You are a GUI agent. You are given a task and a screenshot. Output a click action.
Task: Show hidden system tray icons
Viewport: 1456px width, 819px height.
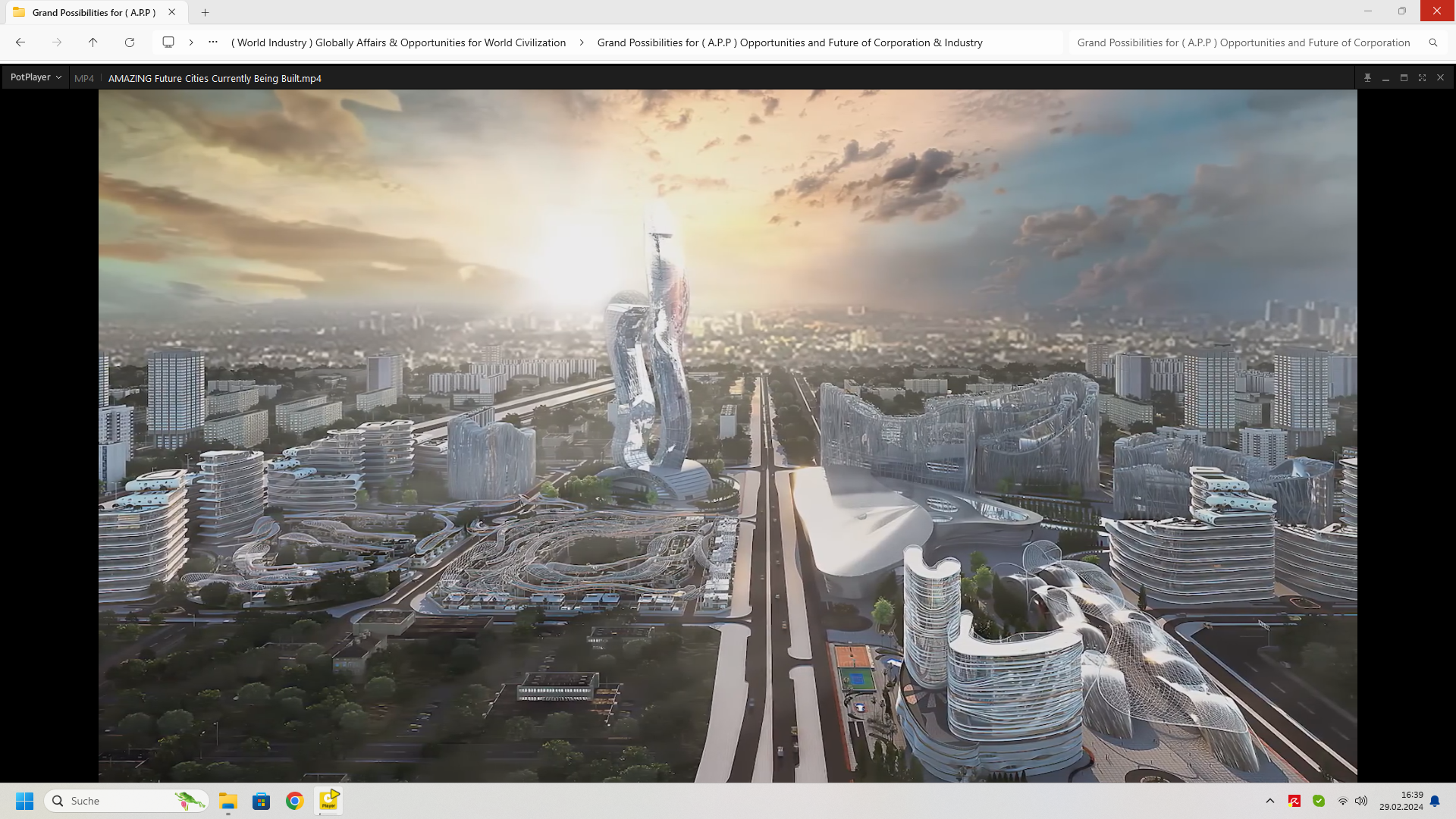1270,801
